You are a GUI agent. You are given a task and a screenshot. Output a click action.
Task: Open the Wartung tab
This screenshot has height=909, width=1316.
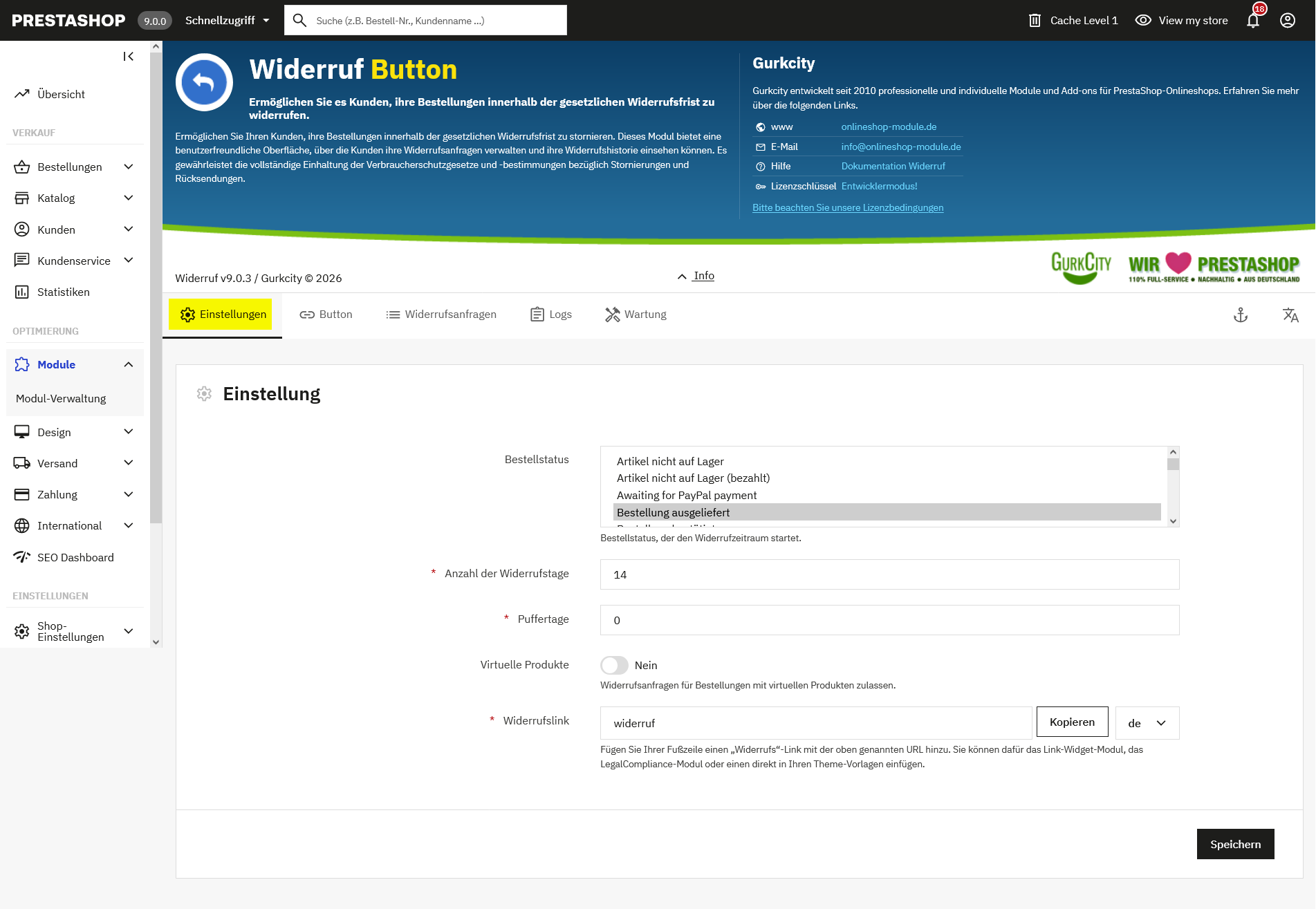pyautogui.click(x=636, y=315)
